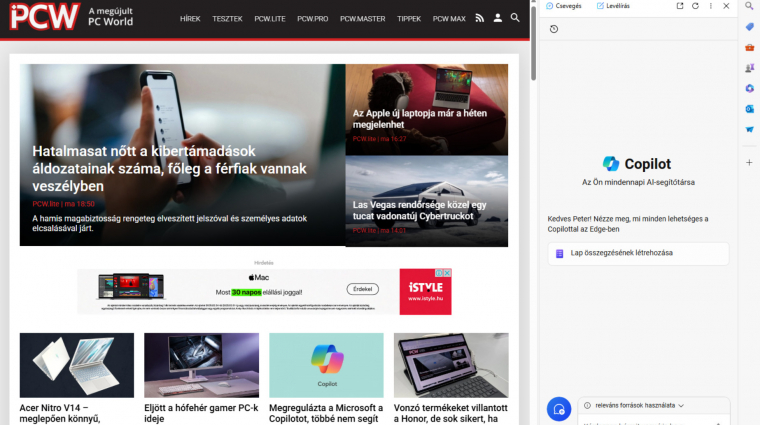This screenshot has height=425, width=760.
Task: Click the Érdekel button in Mac ad
Action: pos(363,289)
